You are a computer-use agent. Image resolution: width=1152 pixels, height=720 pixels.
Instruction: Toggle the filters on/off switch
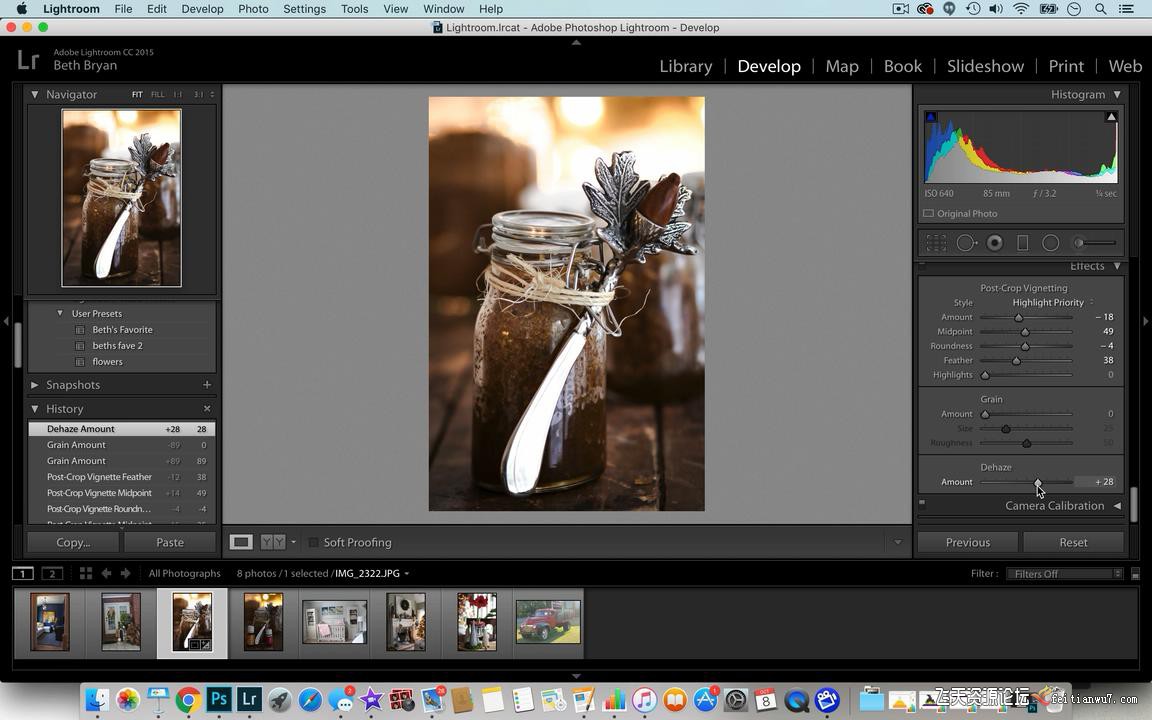point(1135,574)
